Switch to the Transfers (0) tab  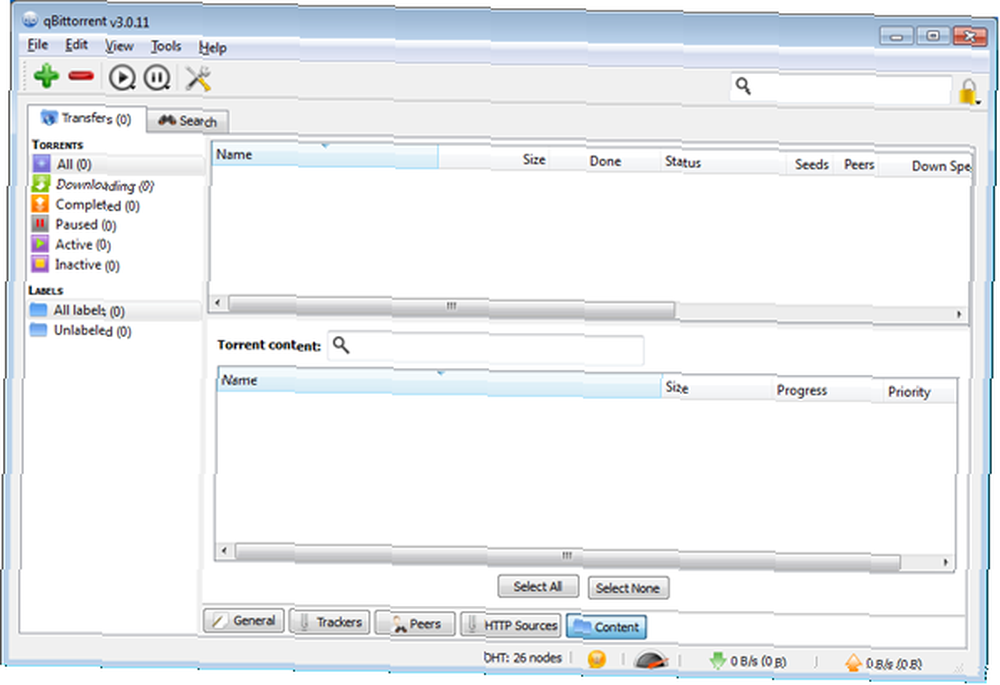click(x=87, y=118)
